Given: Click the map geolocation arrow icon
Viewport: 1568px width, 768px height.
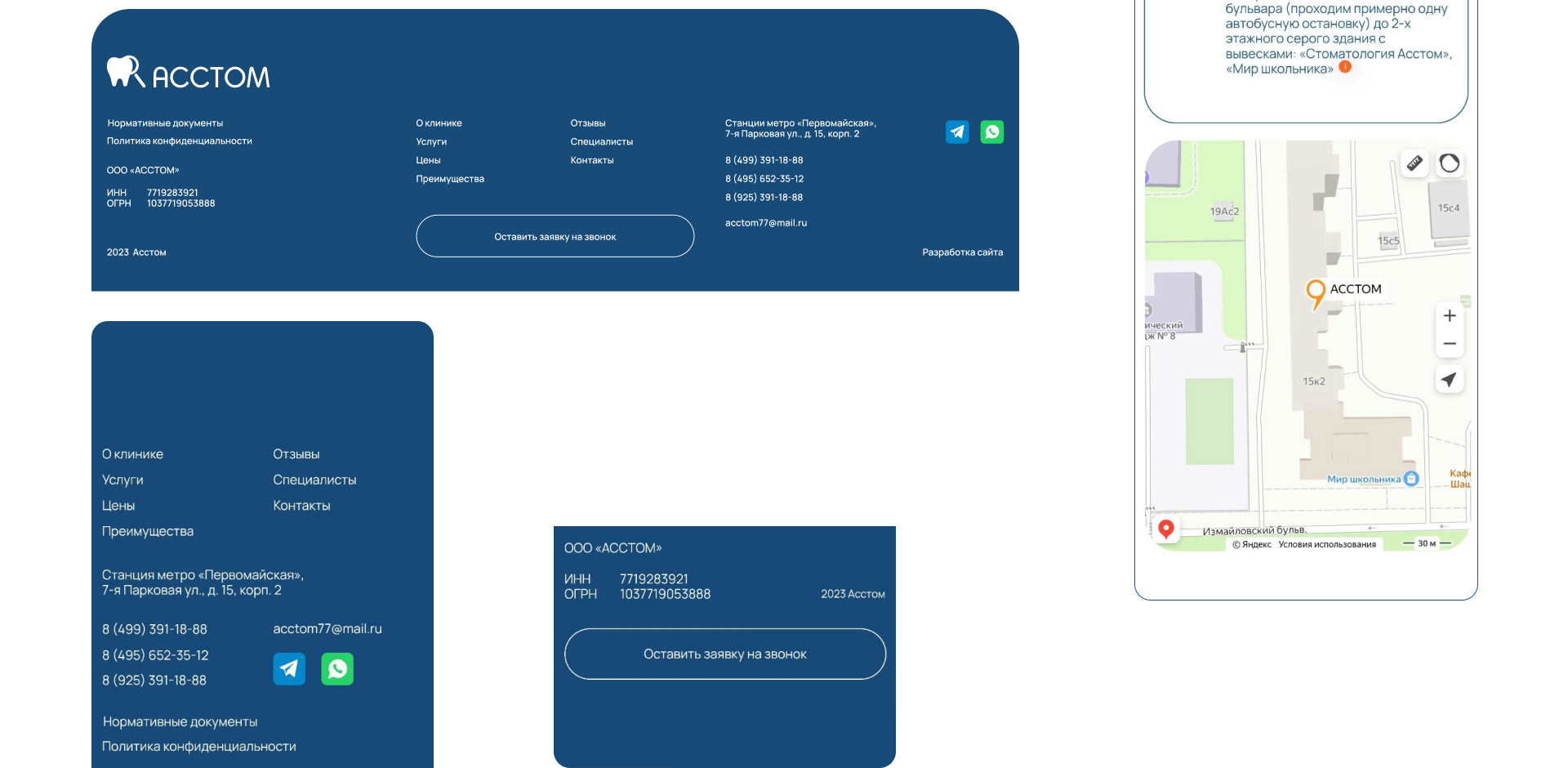Looking at the screenshot, I should point(1450,379).
